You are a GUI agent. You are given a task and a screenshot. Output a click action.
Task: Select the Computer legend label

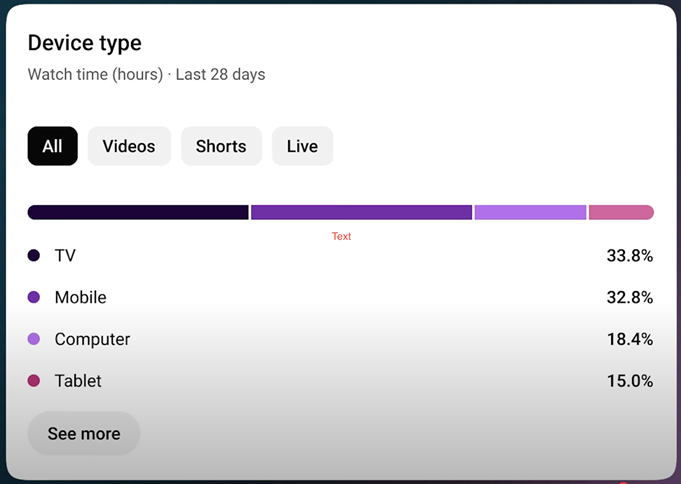click(92, 339)
